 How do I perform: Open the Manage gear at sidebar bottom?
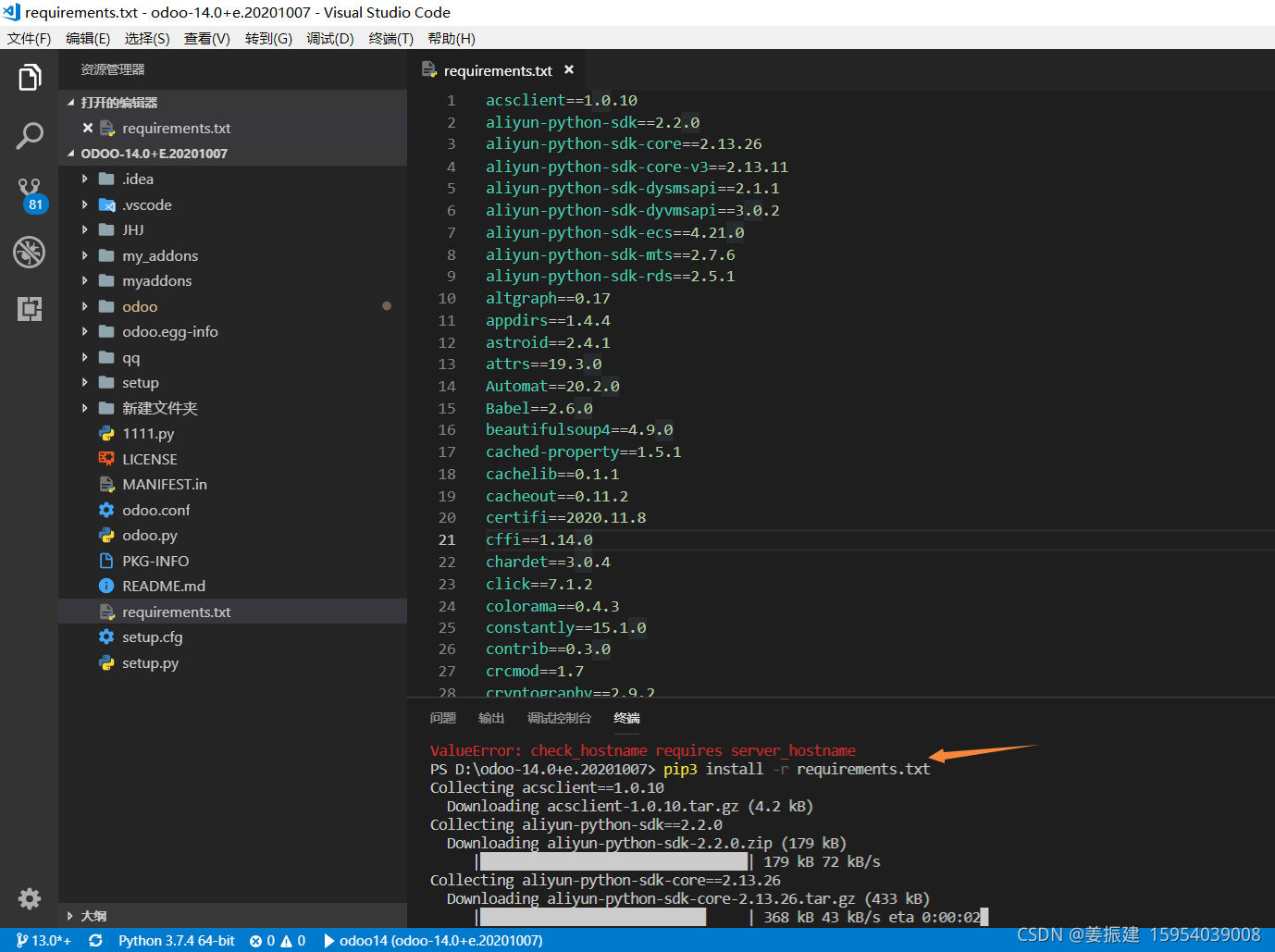(30, 898)
